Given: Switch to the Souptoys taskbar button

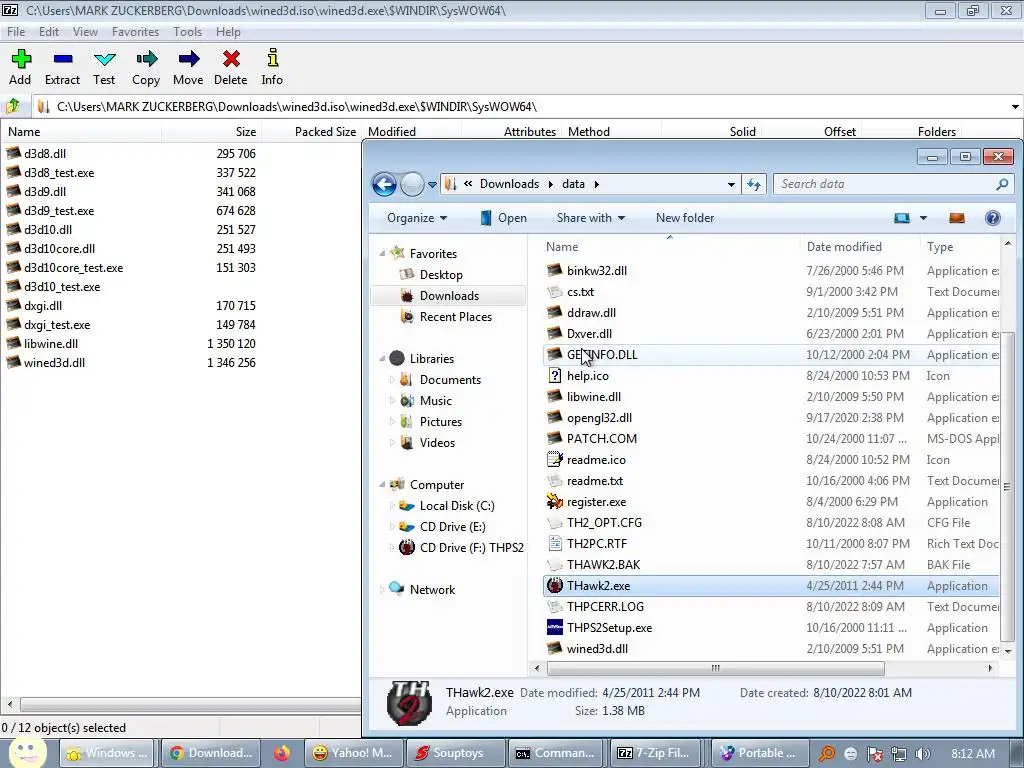Looking at the screenshot, I should pyautogui.click(x=456, y=753).
